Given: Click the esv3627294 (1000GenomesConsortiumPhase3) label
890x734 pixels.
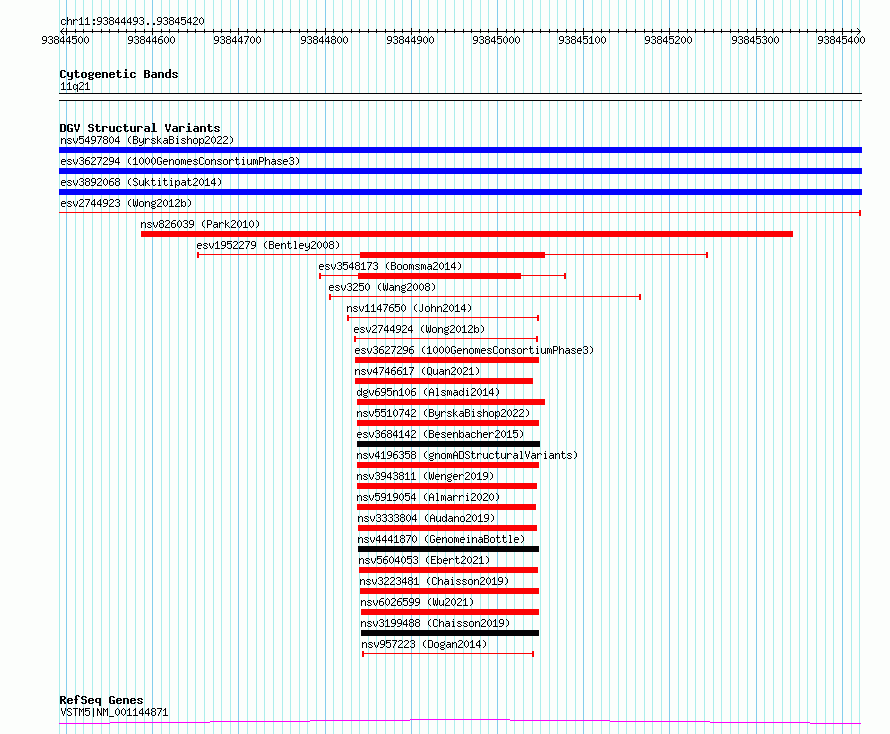Looking at the screenshot, I should click(180, 161).
